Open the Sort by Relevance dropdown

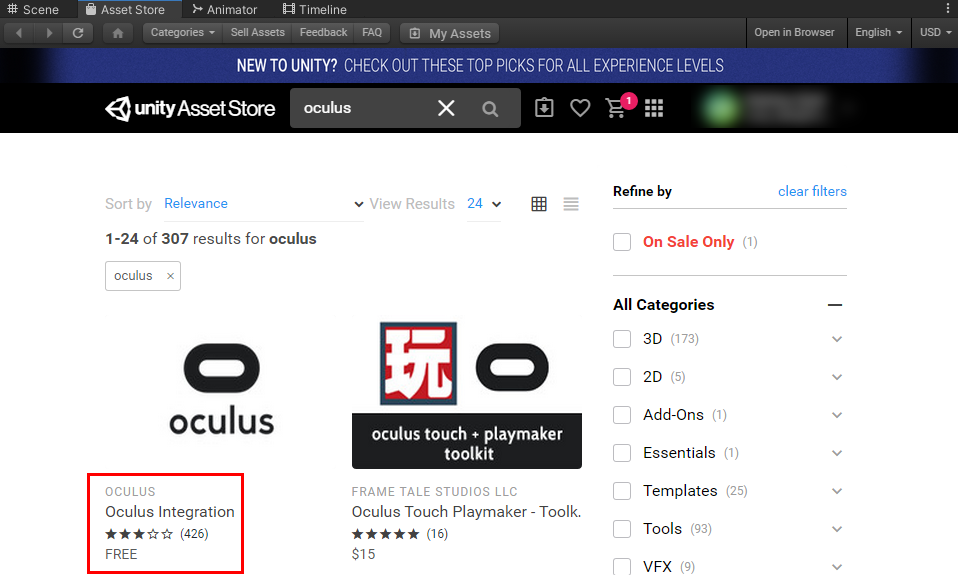click(263, 204)
